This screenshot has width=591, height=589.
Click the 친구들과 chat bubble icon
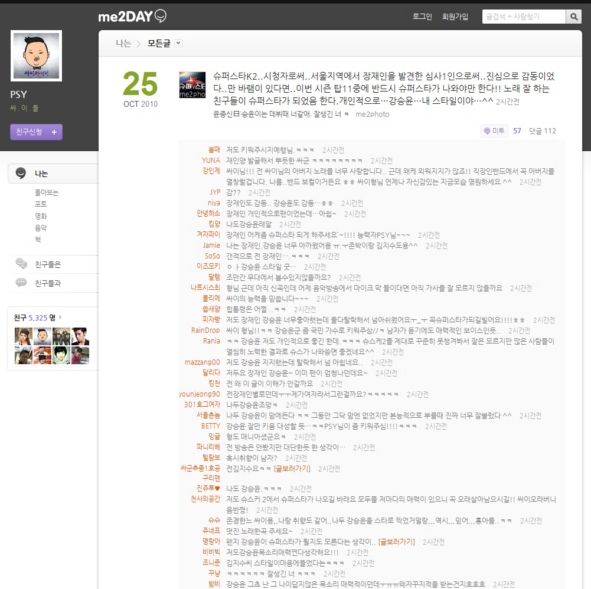tap(21, 283)
